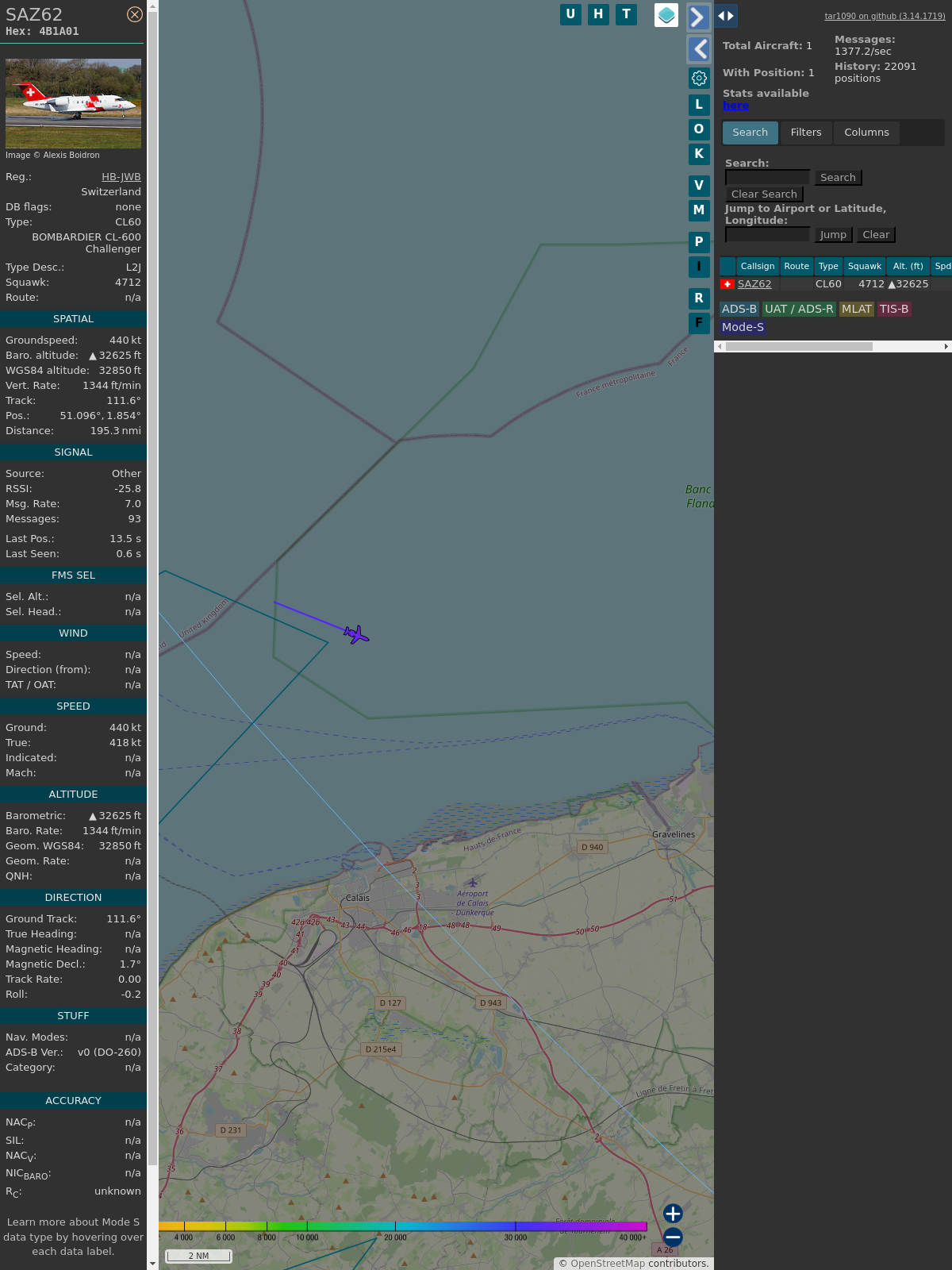Open the settings gear icon
The height and width of the screenshot is (1270, 952).
tap(699, 78)
